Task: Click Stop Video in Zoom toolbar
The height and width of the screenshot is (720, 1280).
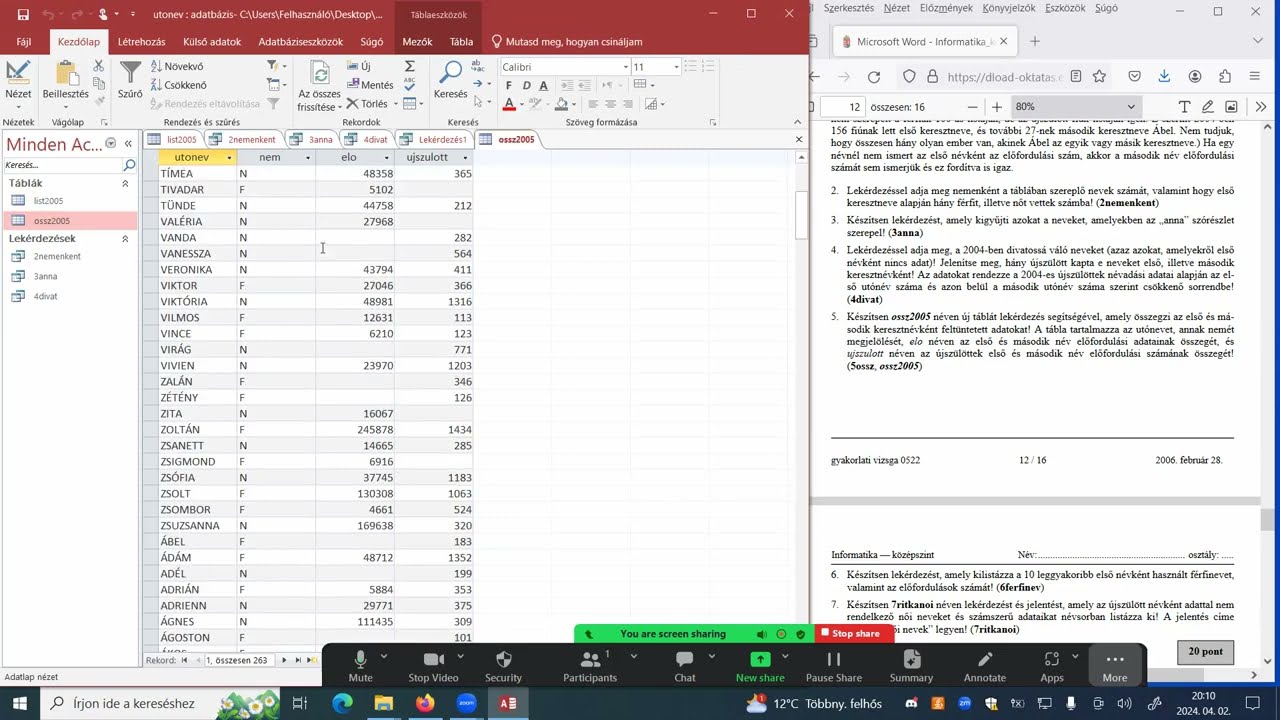Action: click(x=432, y=666)
